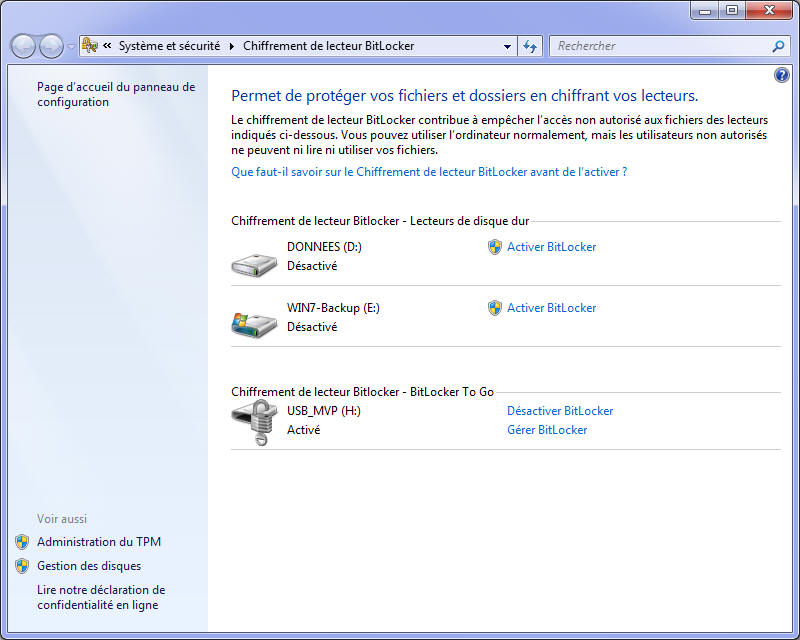Open Gérer BitLocker for the USB drive
This screenshot has height=640, width=800.
click(x=547, y=430)
